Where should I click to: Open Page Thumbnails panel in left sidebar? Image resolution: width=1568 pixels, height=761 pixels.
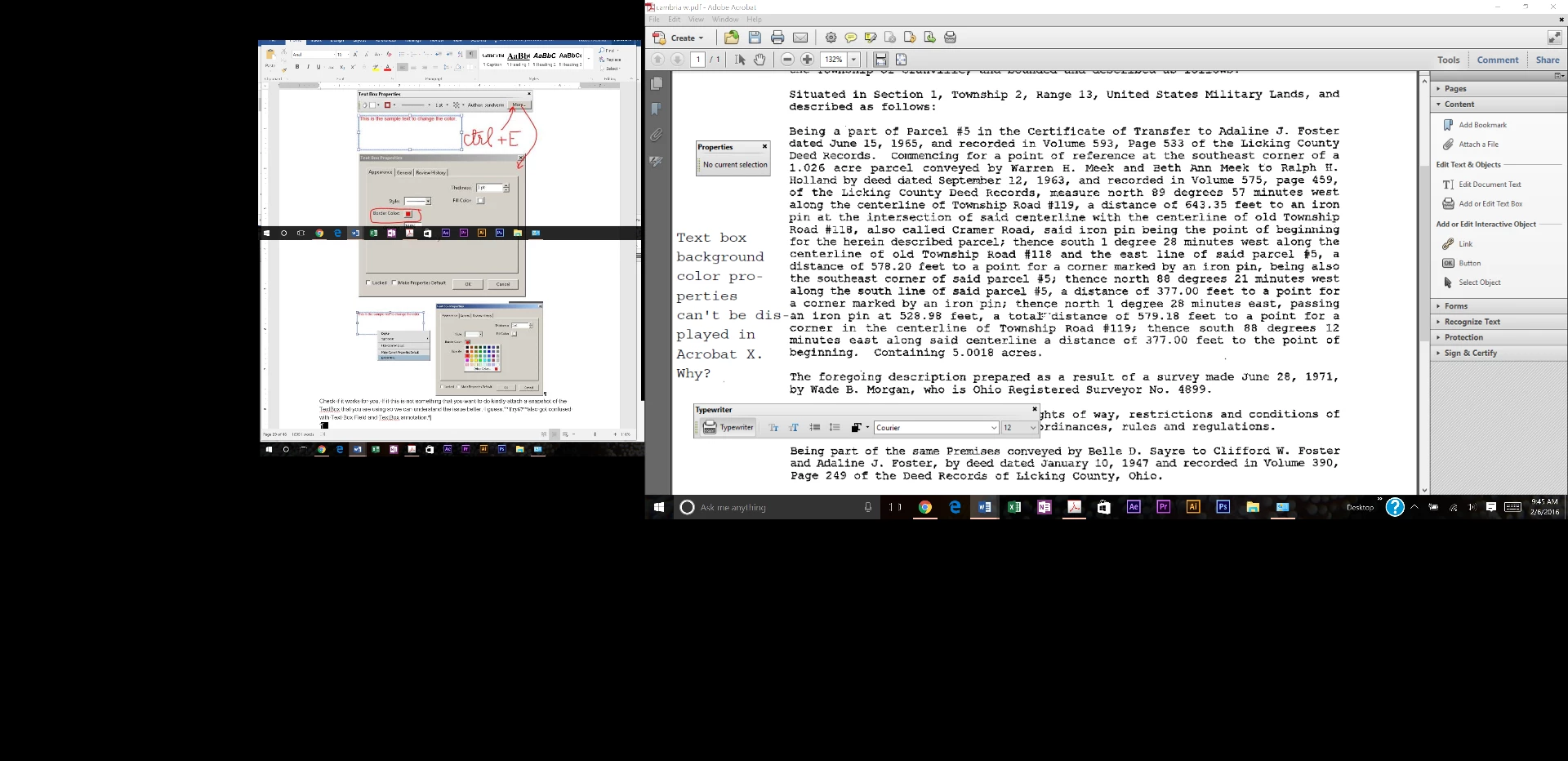tap(657, 83)
